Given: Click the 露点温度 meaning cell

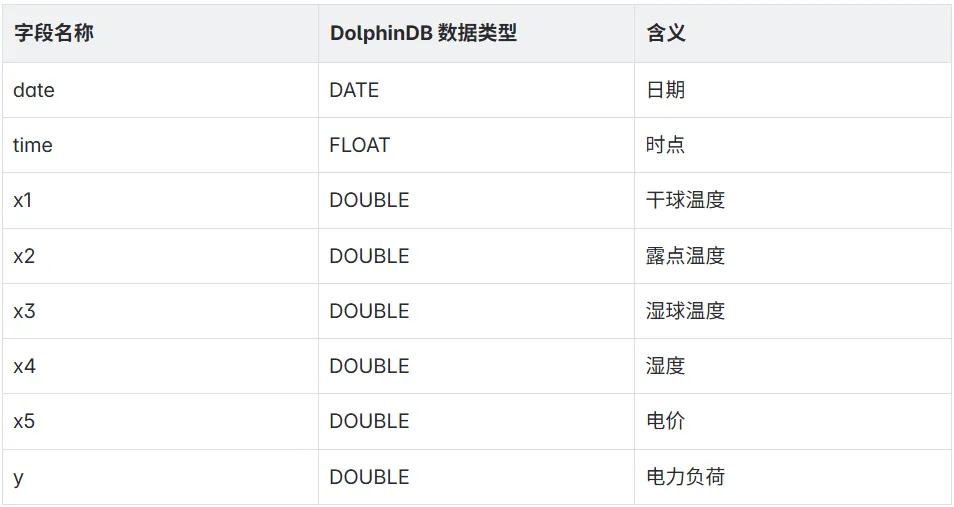Looking at the screenshot, I should tap(793, 256).
